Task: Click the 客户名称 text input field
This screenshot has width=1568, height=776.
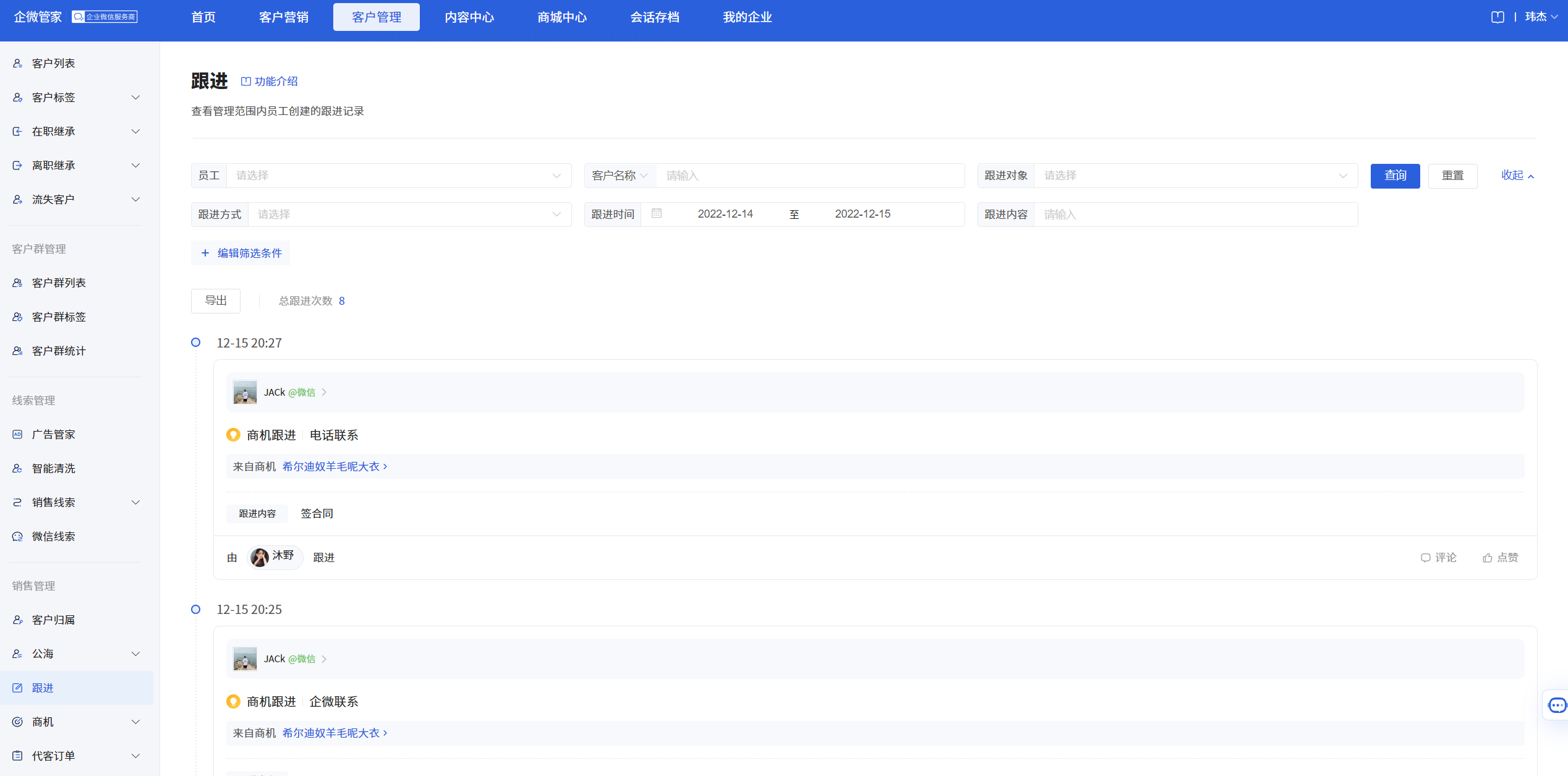Action: click(810, 176)
